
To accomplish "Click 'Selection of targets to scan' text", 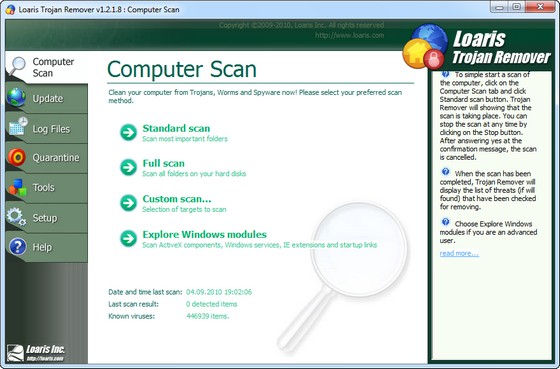I will [184, 209].
